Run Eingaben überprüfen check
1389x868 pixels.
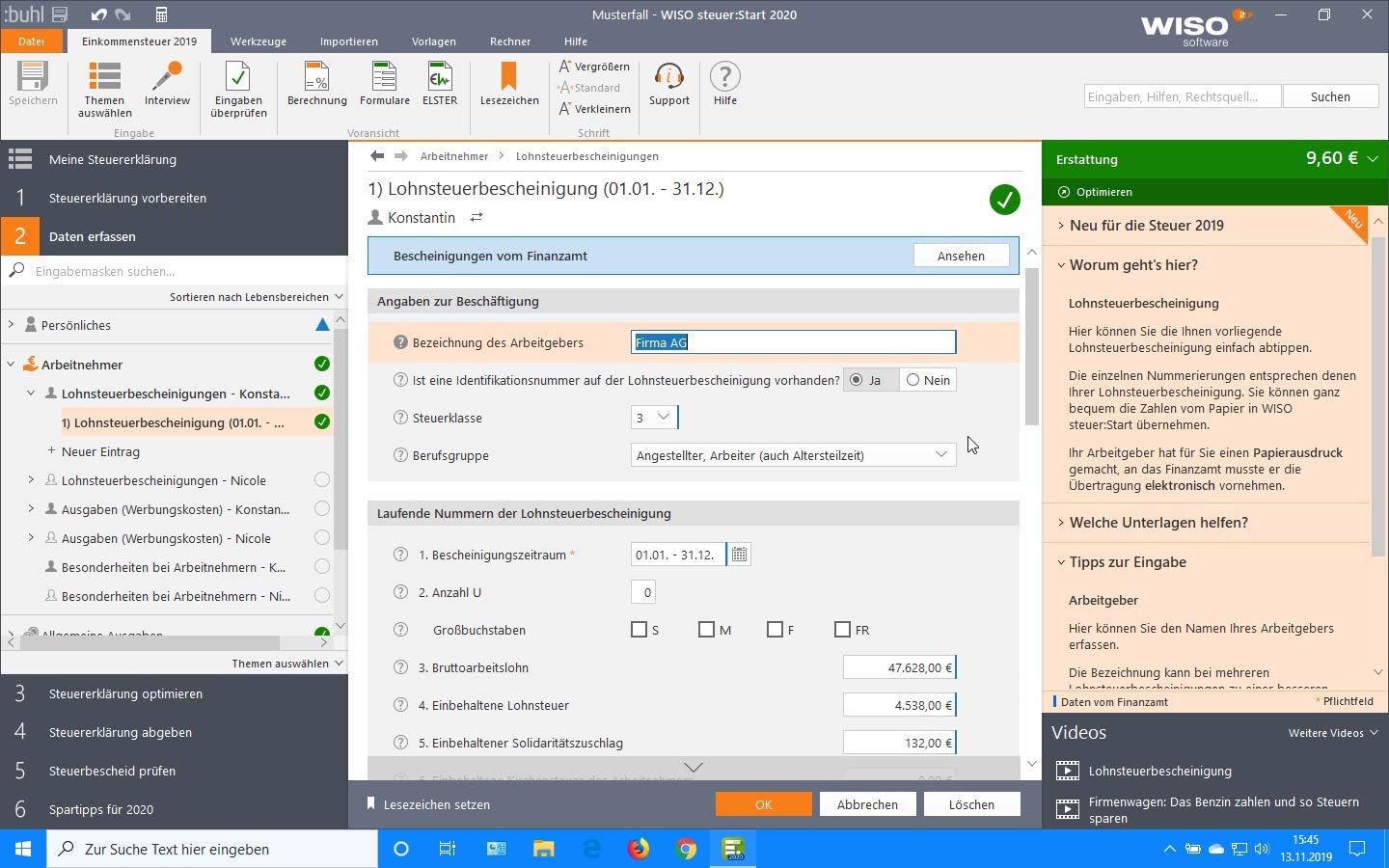[x=238, y=90]
